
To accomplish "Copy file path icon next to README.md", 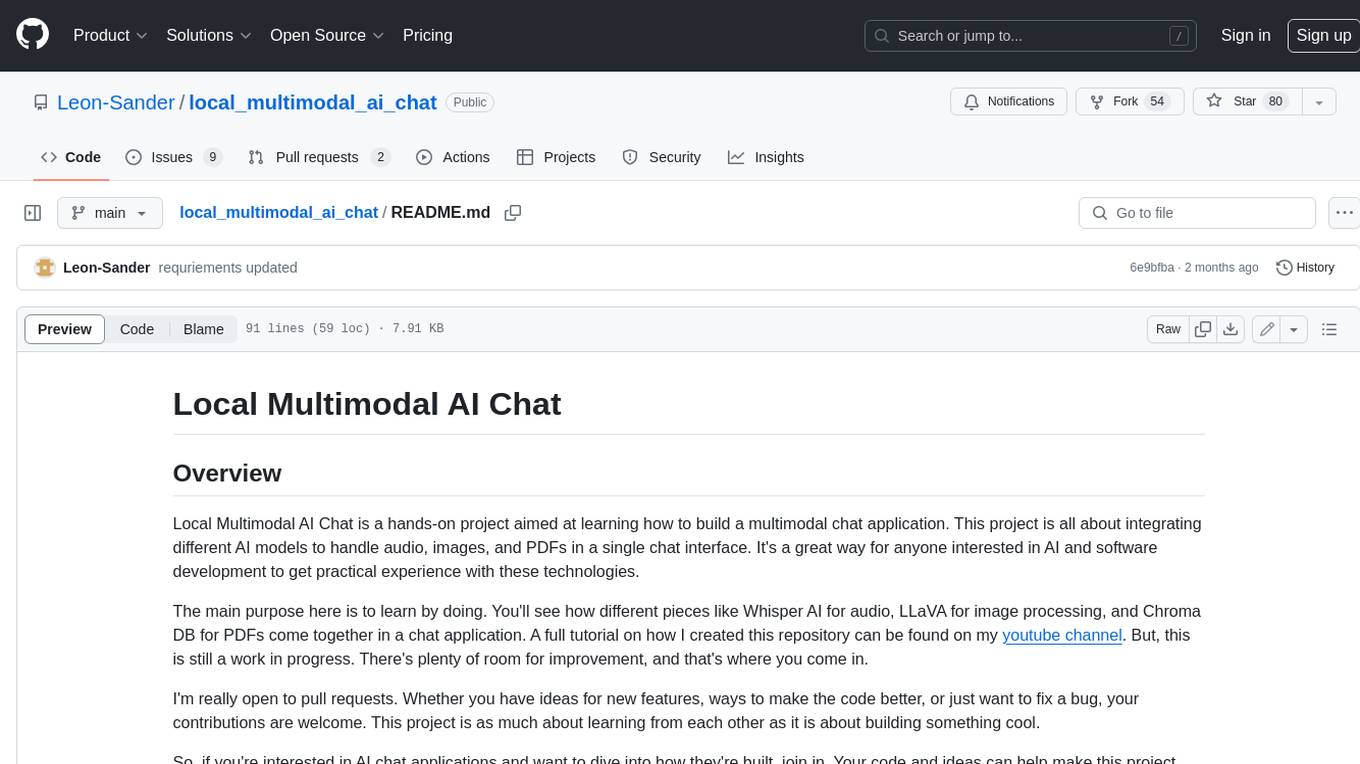I will pyautogui.click(x=513, y=213).
